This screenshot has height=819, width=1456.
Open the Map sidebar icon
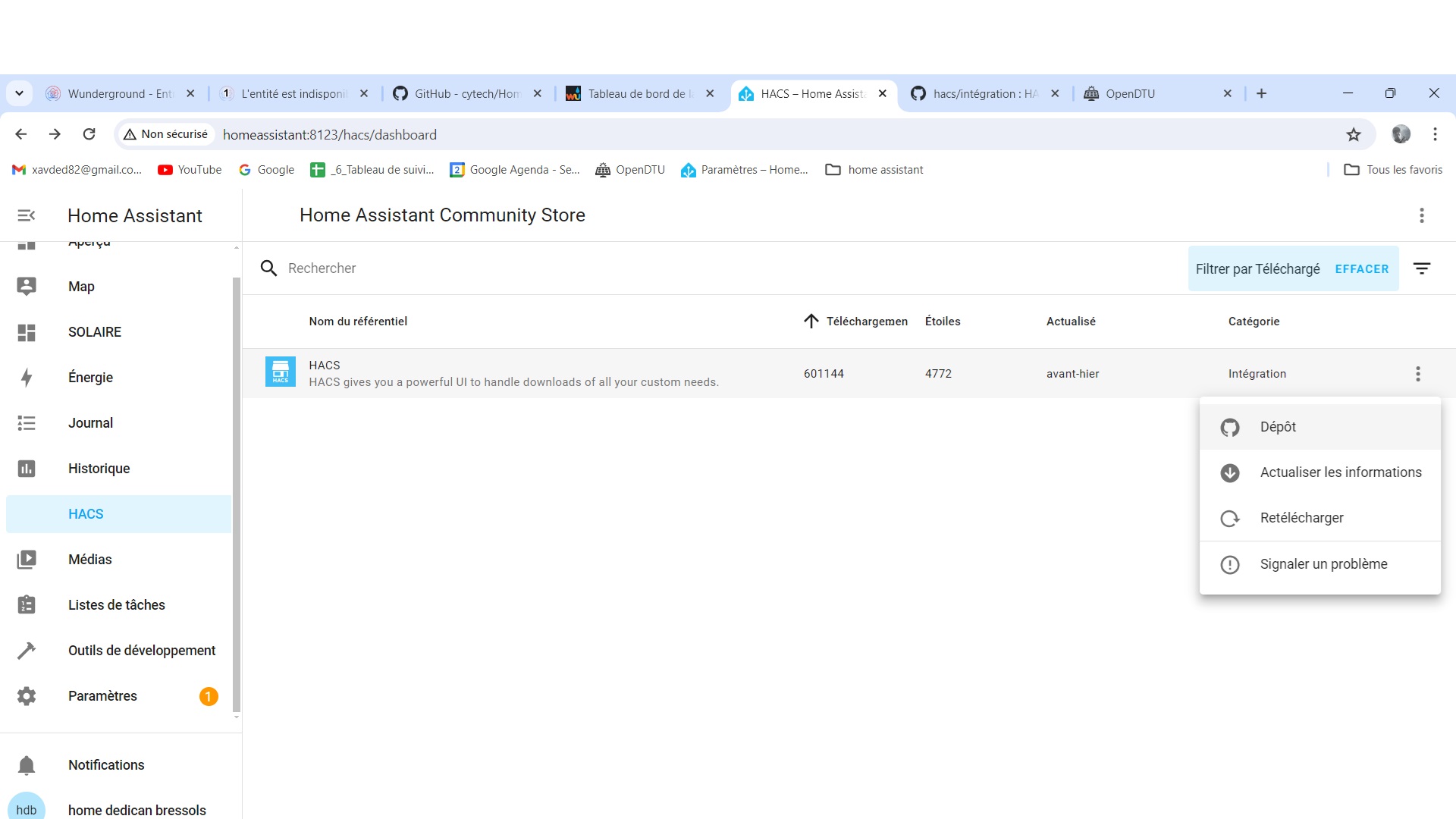[x=27, y=286]
